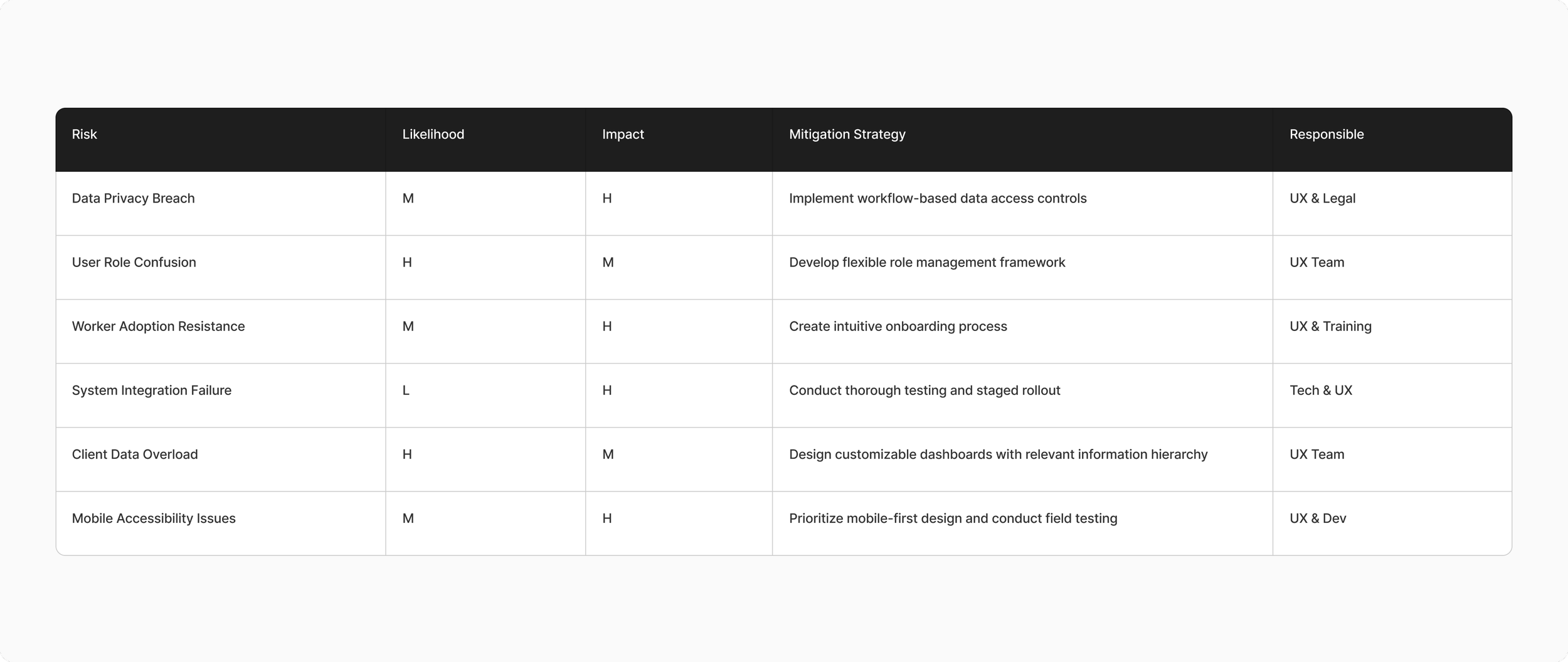
Task: Click workflow-based data access controls text
Action: (972, 198)
